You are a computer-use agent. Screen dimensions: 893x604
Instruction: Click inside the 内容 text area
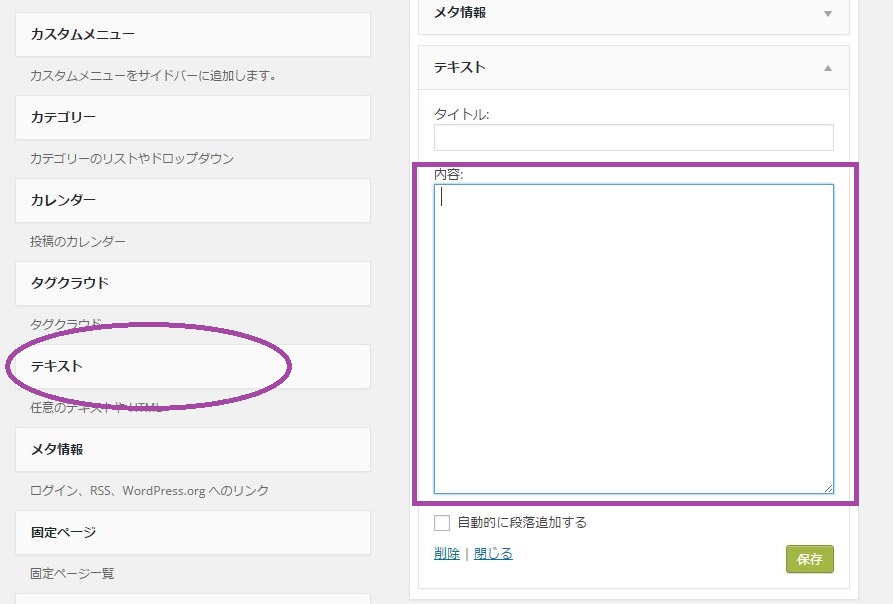pyautogui.click(x=633, y=338)
